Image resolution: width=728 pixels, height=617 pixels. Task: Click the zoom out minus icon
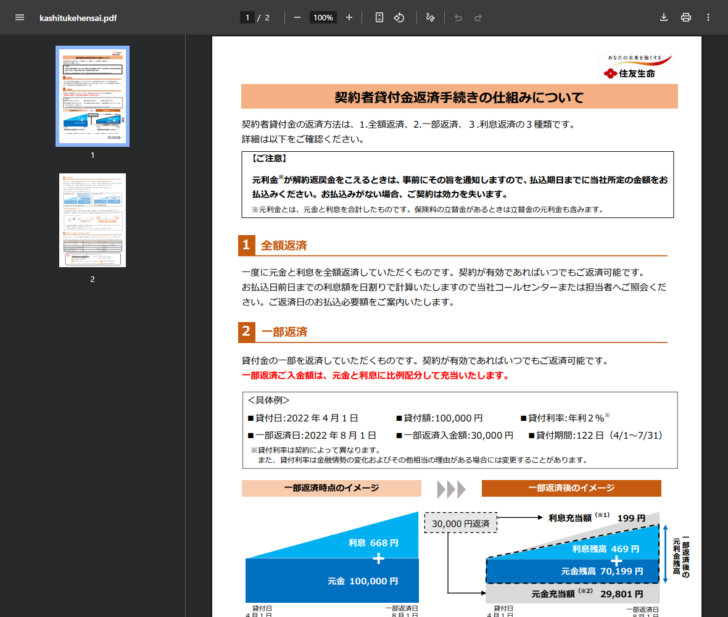coord(297,18)
